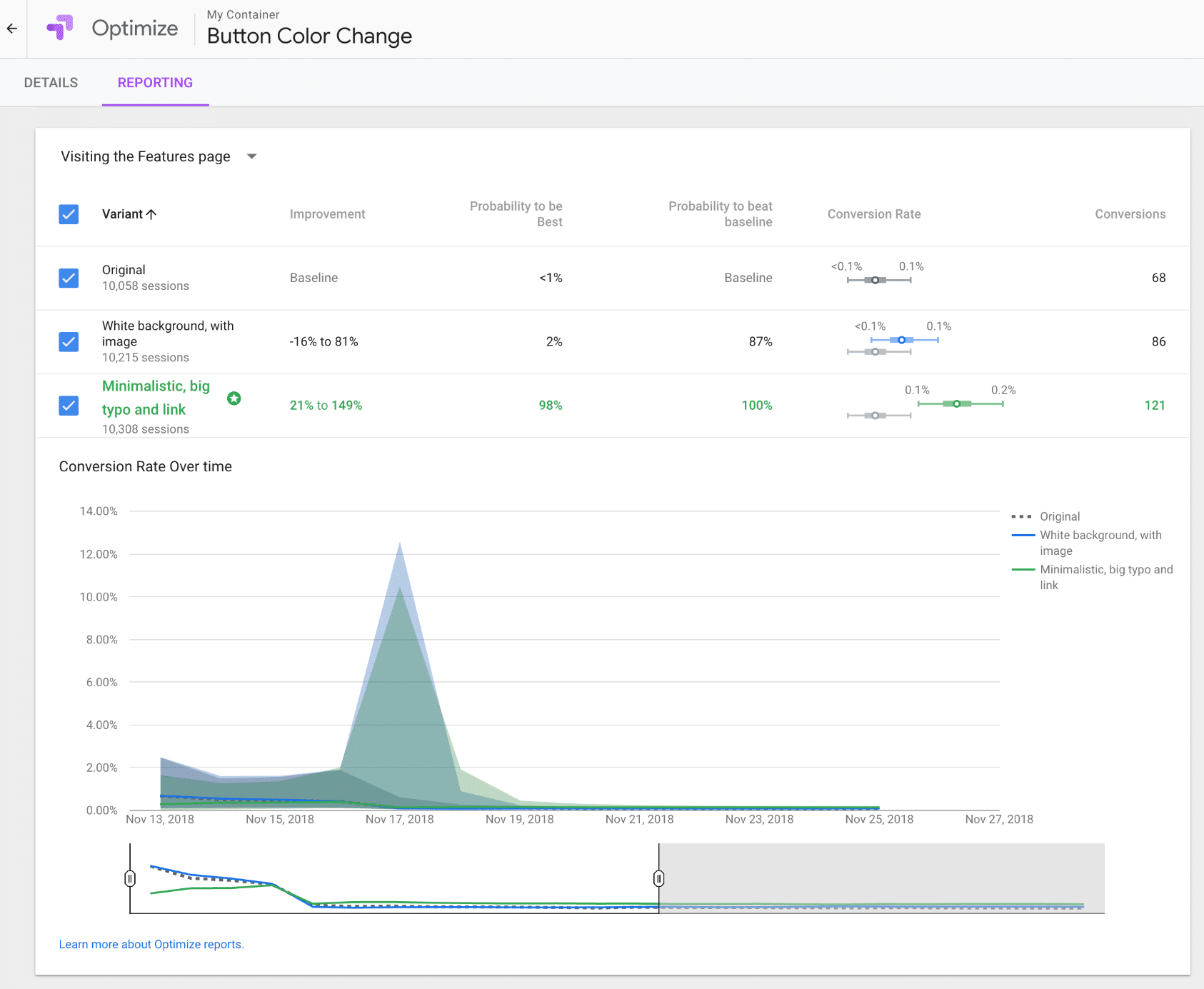1204x989 pixels.
Task: Select the green Minimalistic legend line
Action: tap(1023, 569)
